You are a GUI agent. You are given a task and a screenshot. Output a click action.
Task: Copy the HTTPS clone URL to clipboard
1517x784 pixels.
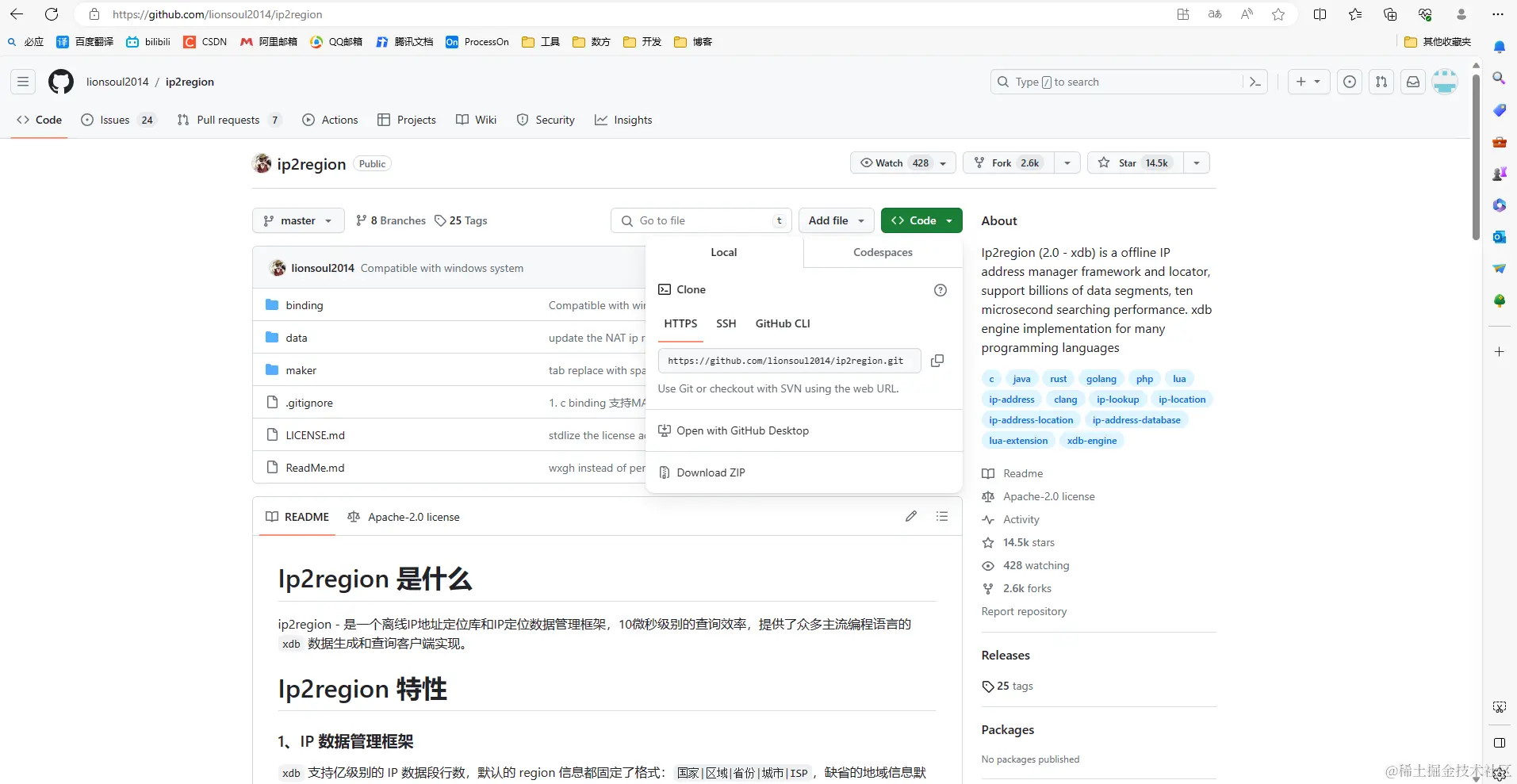937,361
